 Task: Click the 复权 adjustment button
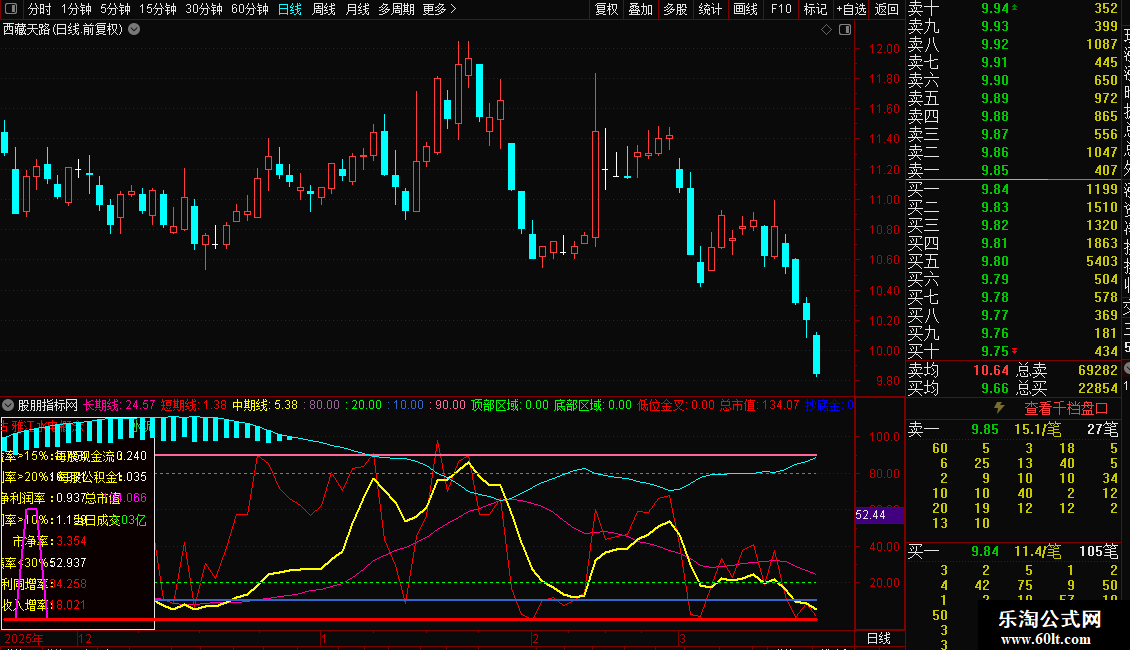pyautogui.click(x=606, y=9)
